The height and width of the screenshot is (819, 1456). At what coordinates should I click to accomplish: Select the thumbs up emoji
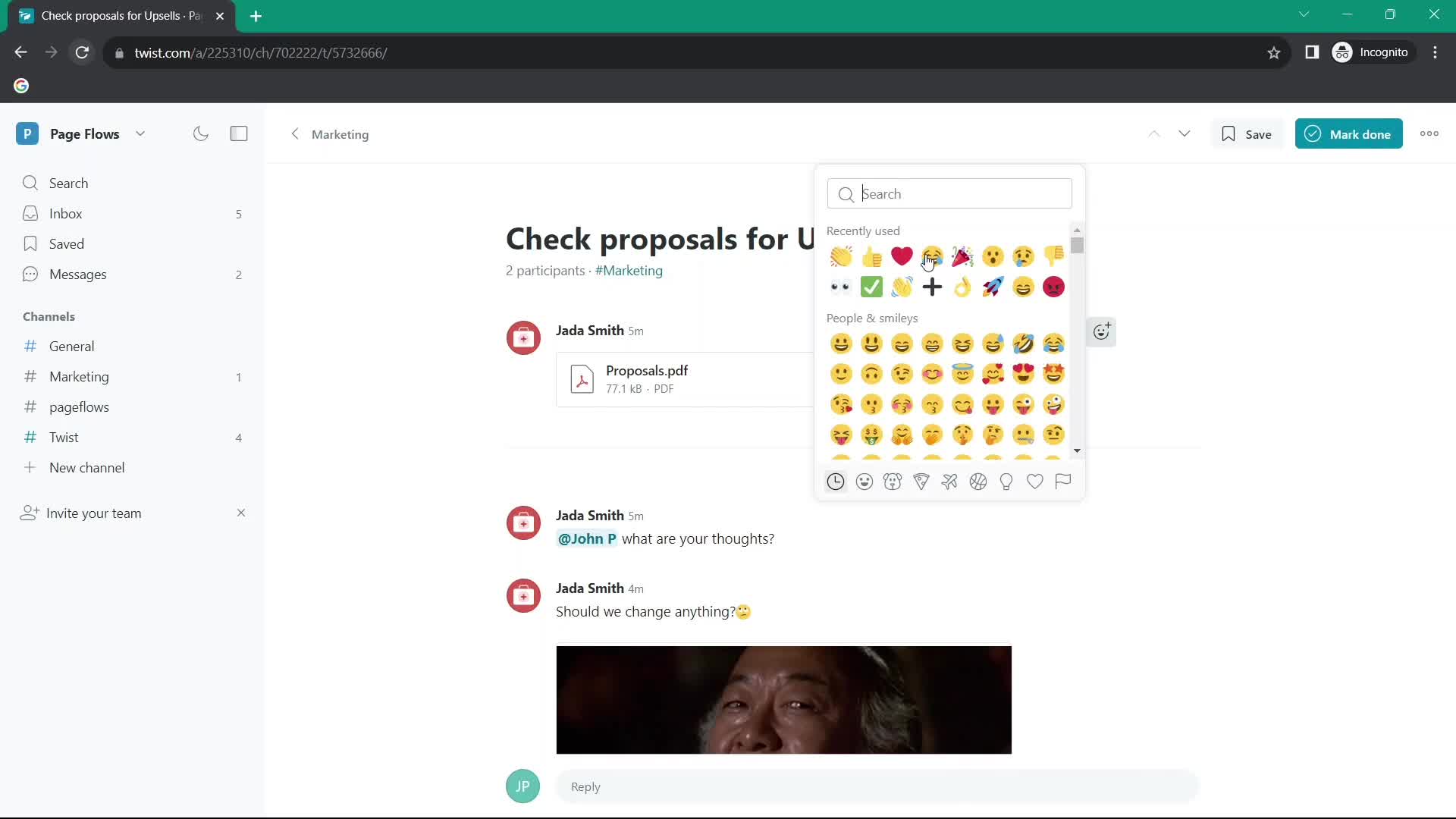coord(871,256)
